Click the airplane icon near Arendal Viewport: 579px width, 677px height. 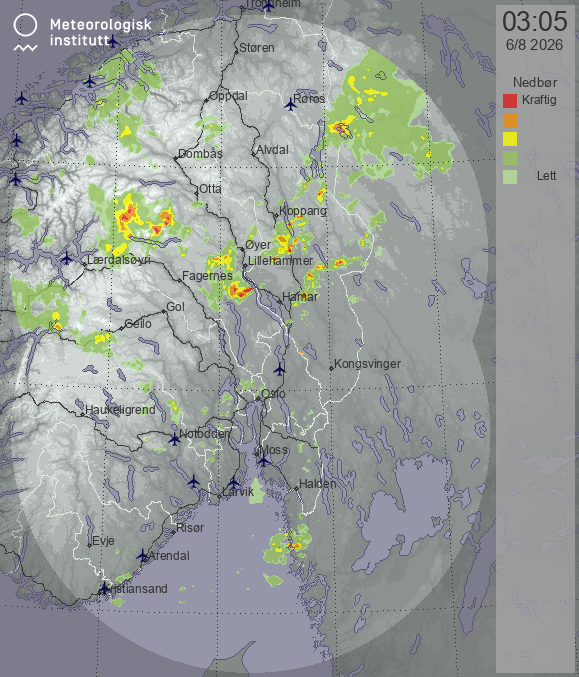pos(143,555)
